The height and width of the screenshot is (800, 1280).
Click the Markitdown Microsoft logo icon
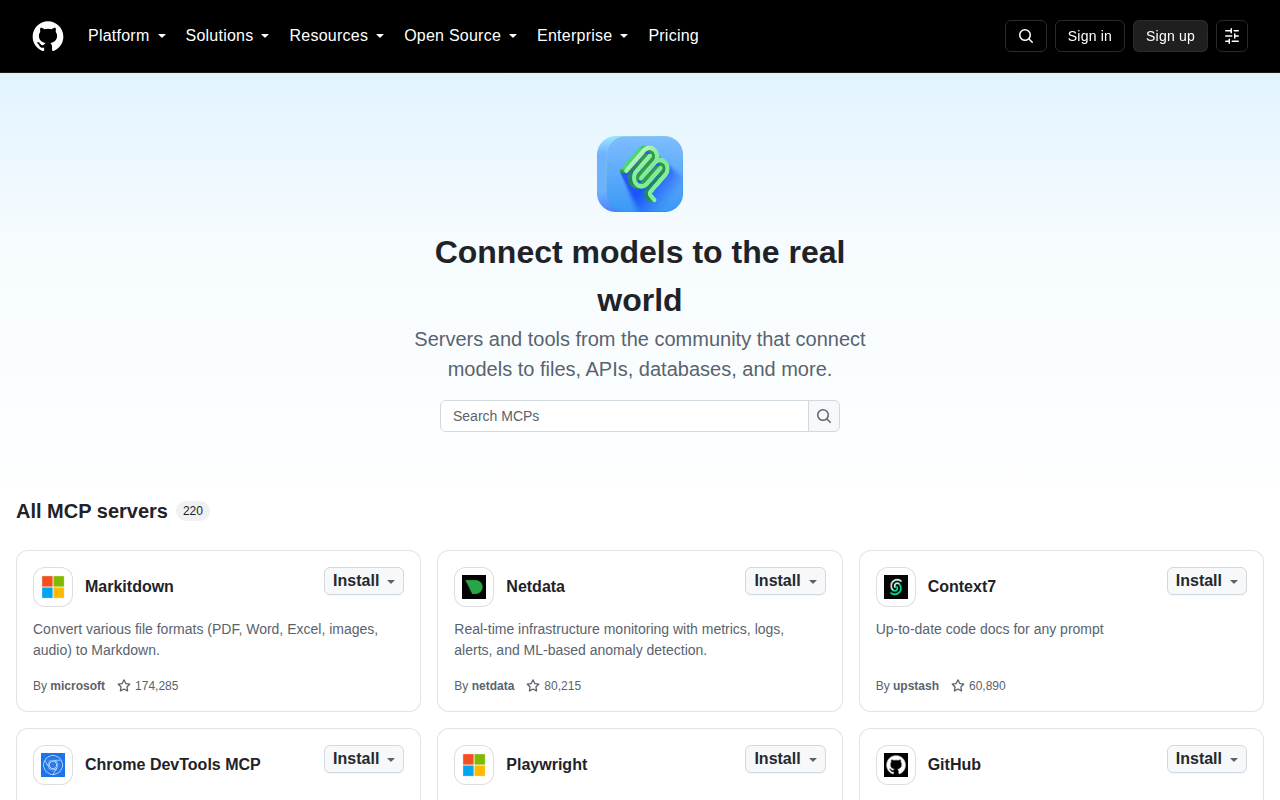(53, 587)
